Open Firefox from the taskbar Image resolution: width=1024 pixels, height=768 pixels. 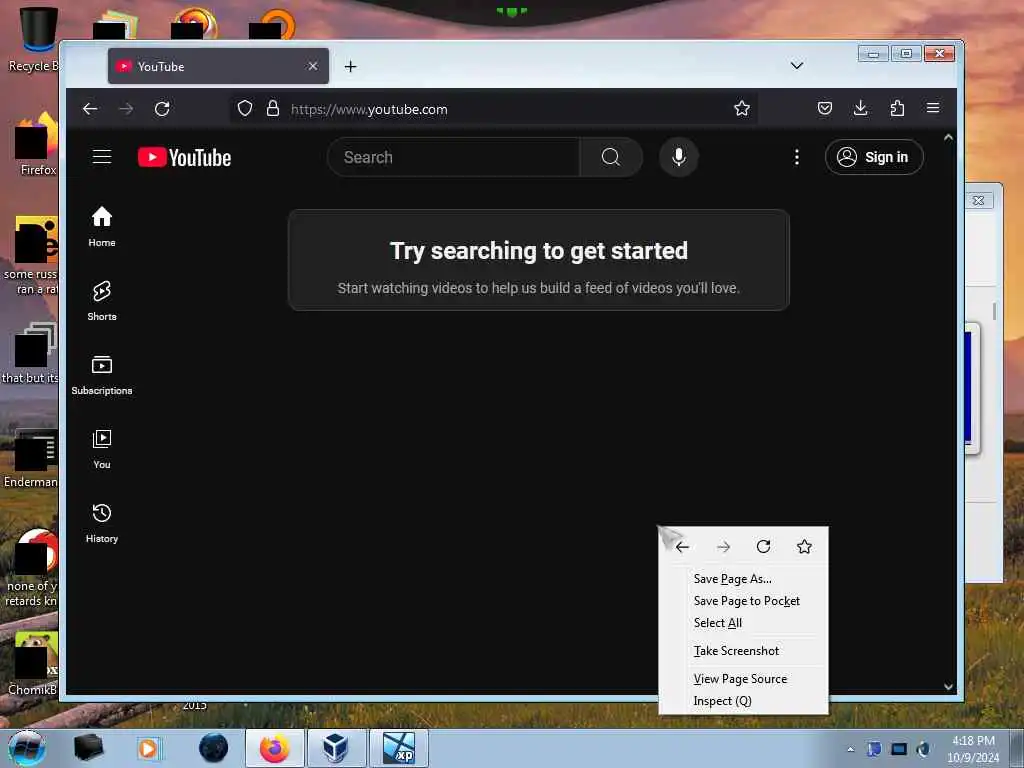(x=274, y=748)
